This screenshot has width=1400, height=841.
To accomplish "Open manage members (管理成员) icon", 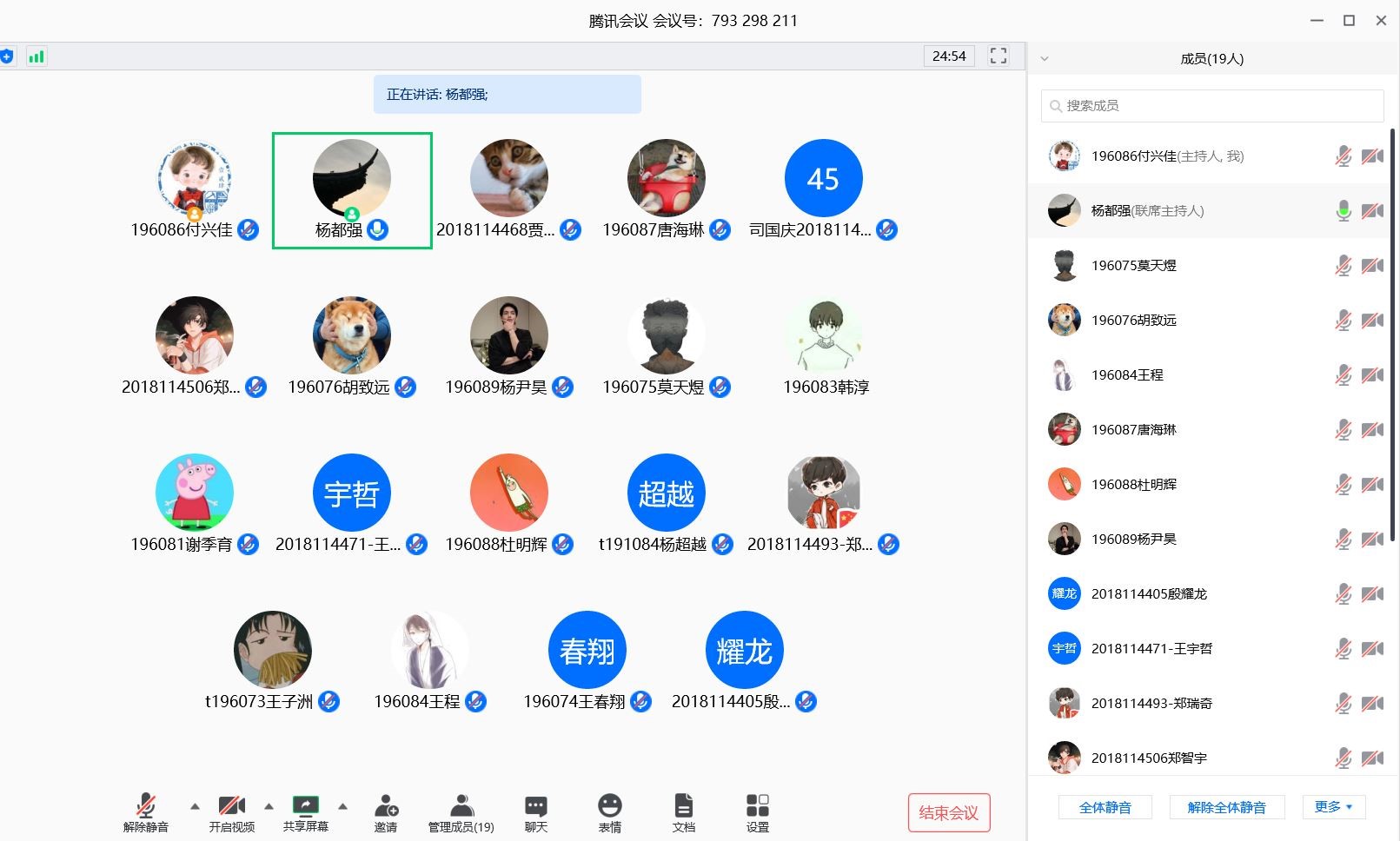I will pyautogui.click(x=461, y=806).
